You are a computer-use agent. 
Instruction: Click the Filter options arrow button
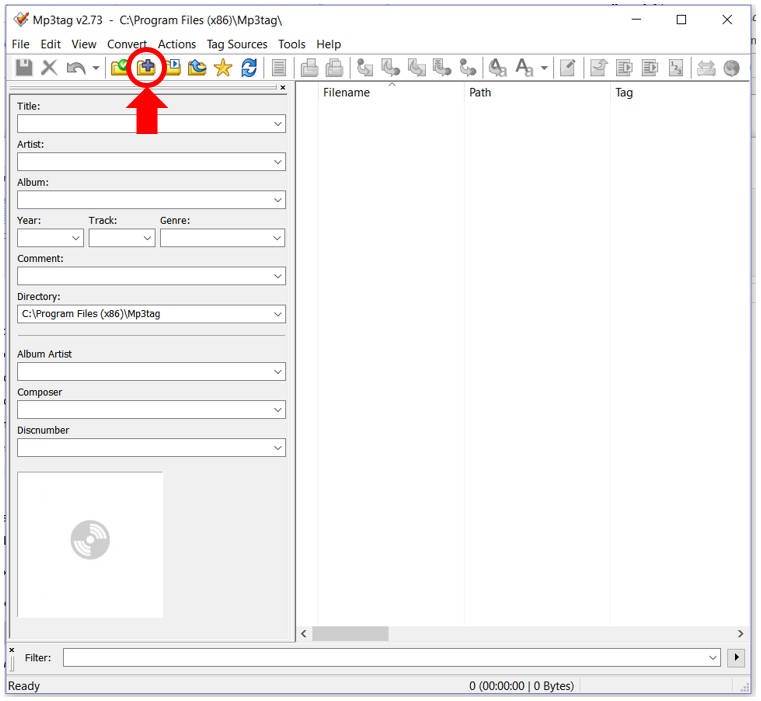pos(736,657)
